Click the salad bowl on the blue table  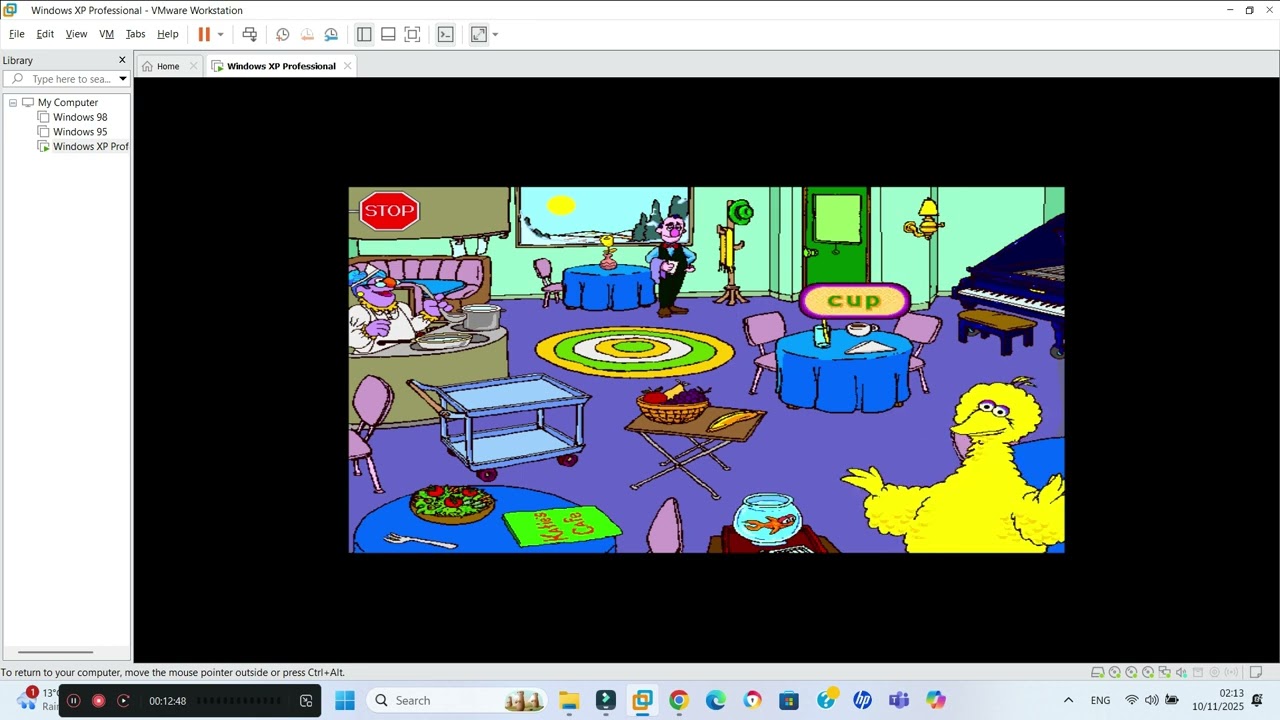click(451, 503)
